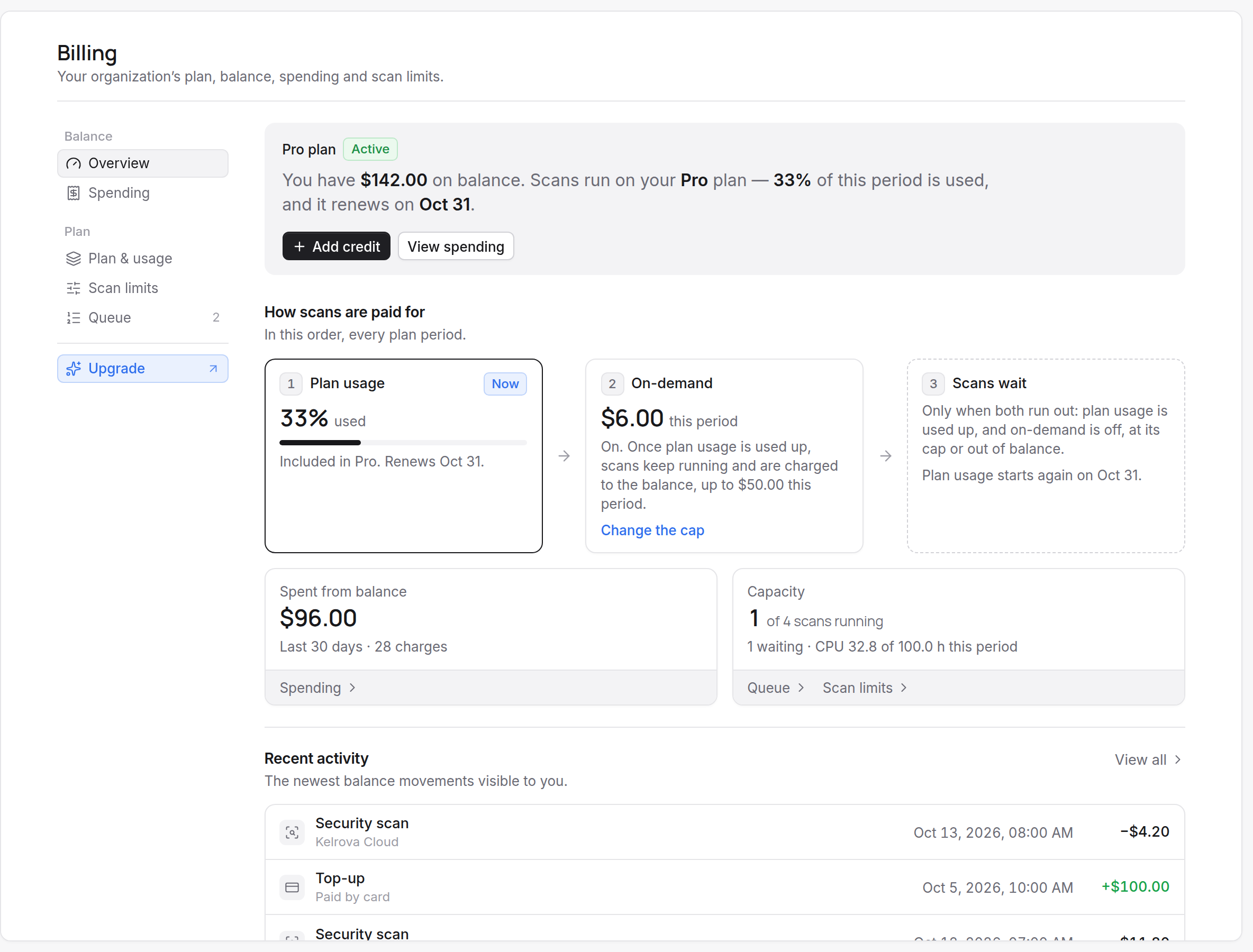The width and height of the screenshot is (1253, 952).
Task: Click the Security scan icon for Oct 13
Action: [292, 832]
